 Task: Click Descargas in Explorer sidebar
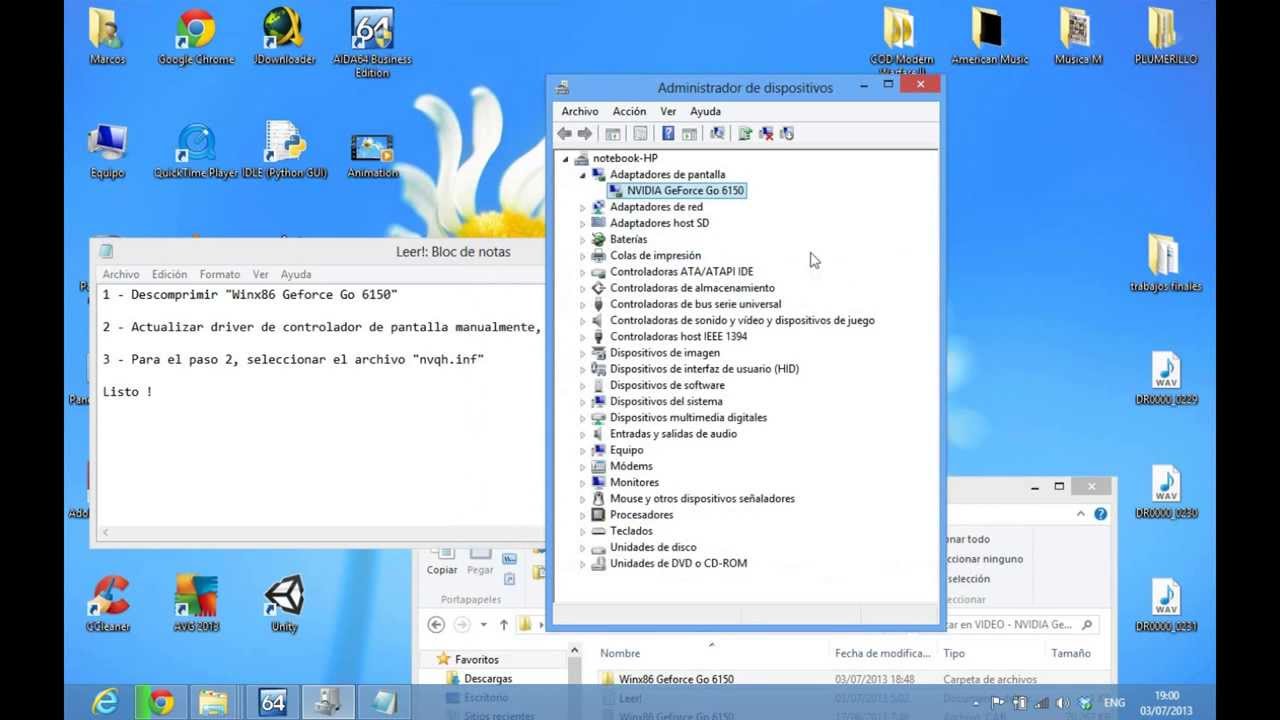tap(488, 679)
